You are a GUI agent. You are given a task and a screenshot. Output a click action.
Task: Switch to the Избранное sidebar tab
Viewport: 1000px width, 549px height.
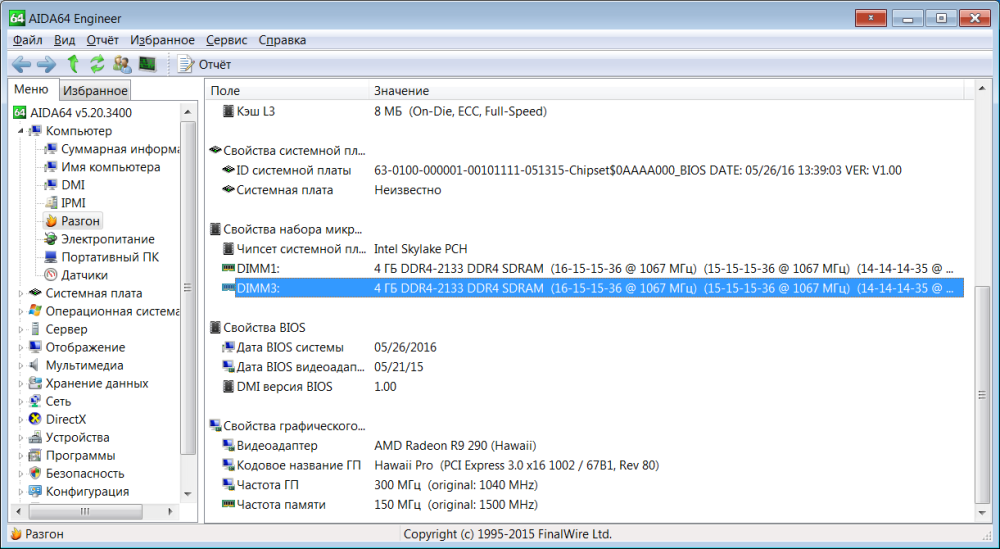[95, 91]
